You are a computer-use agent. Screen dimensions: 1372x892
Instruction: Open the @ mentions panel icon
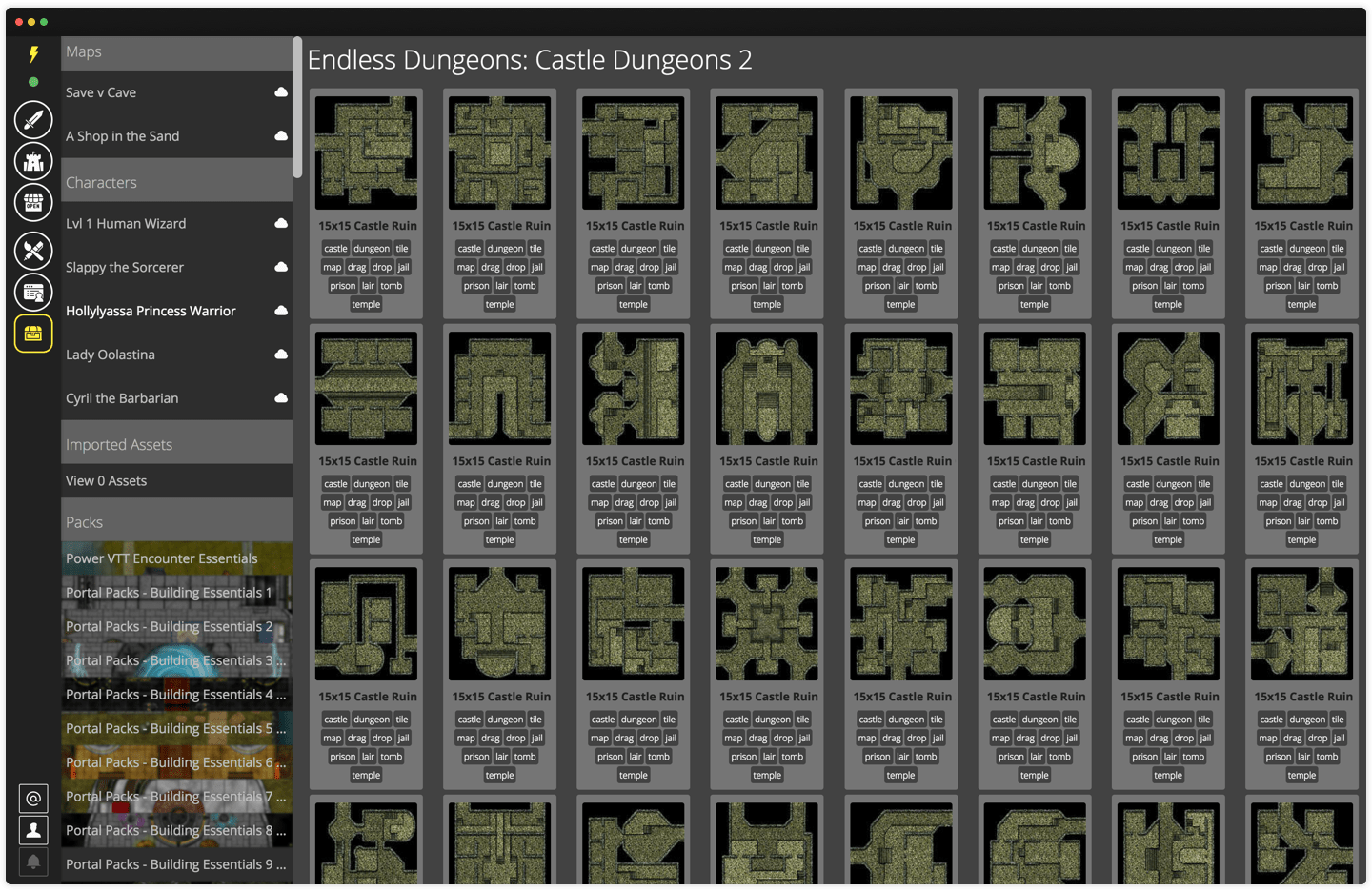point(32,798)
